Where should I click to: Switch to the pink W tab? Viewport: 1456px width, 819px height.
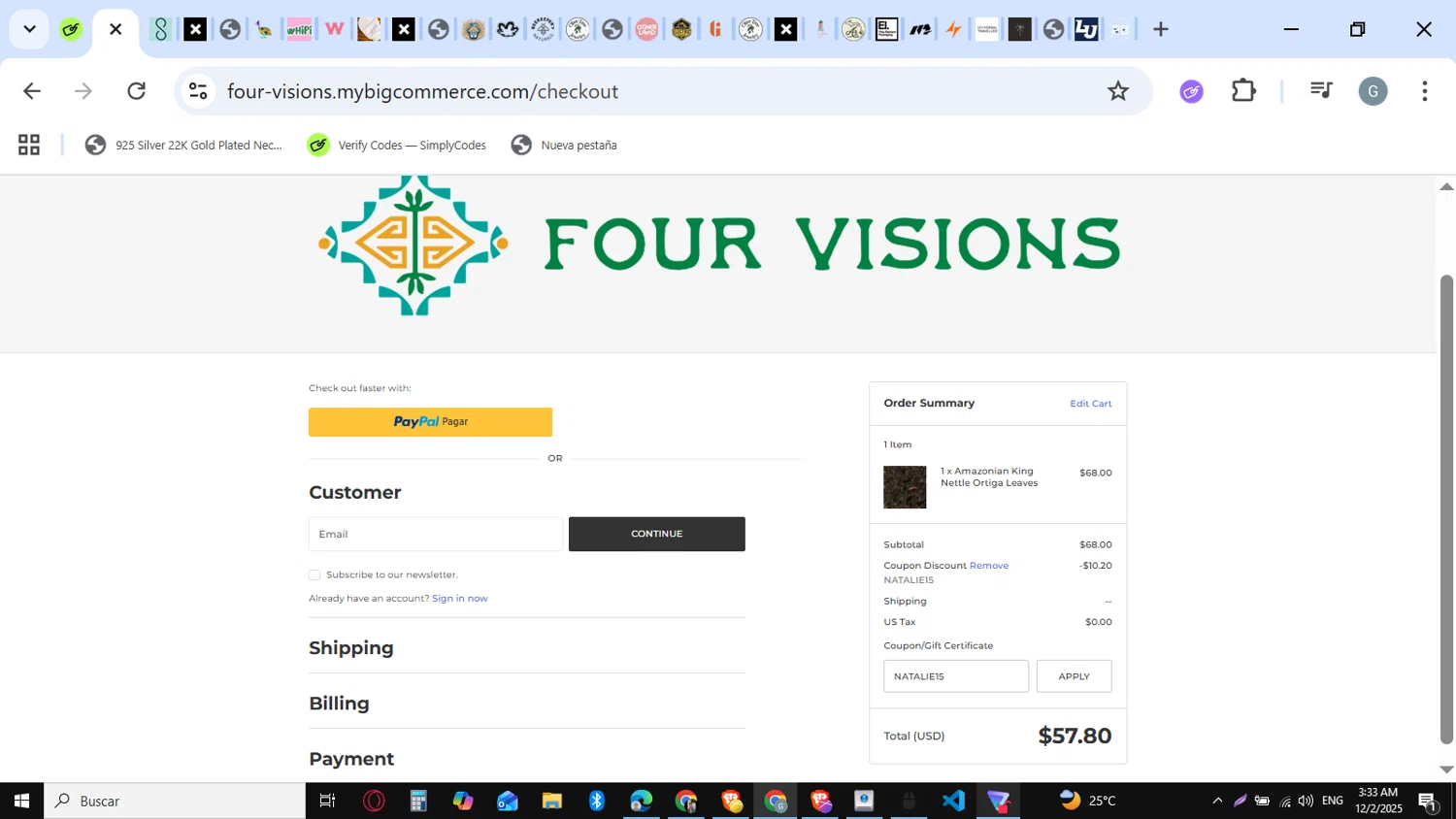click(334, 29)
